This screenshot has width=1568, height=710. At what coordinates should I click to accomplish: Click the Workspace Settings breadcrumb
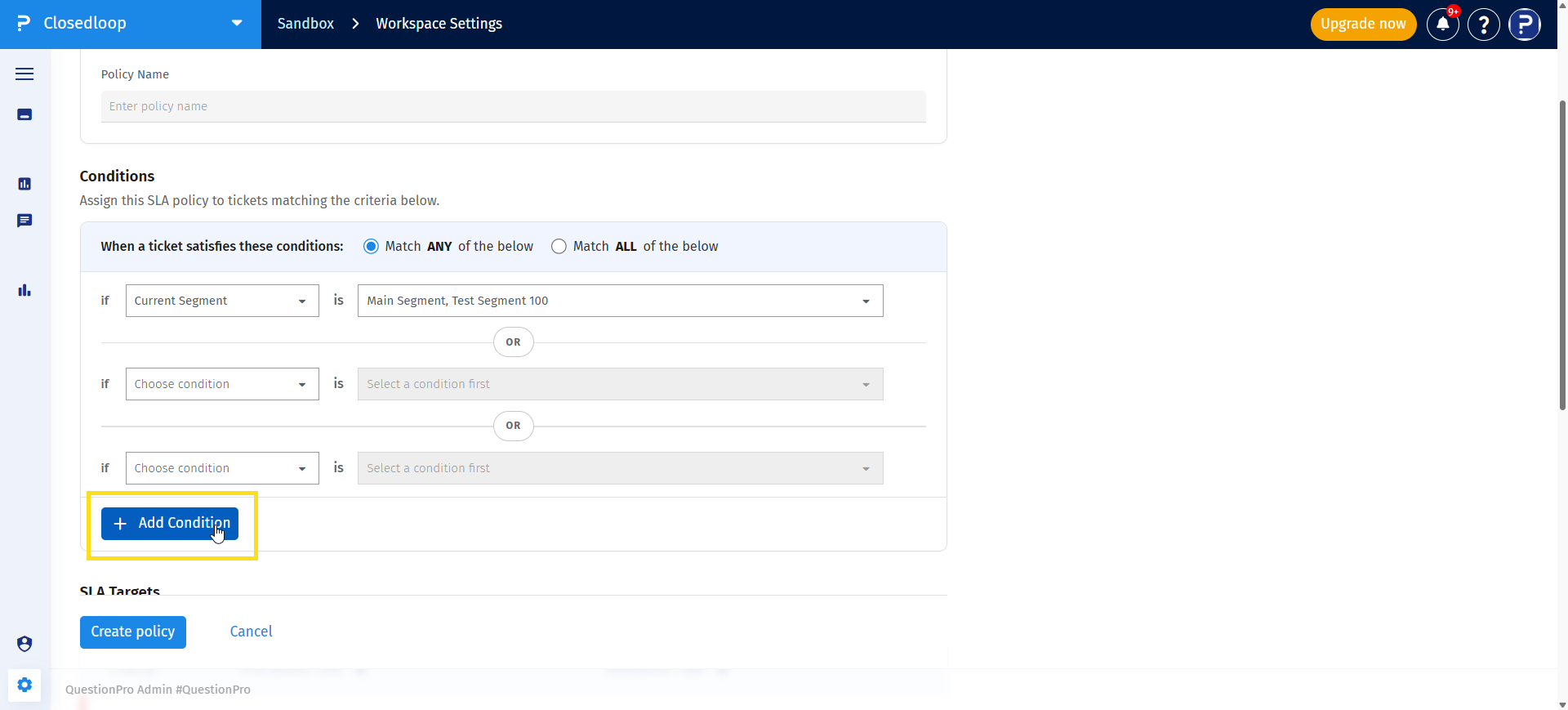click(x=439, y=24)
